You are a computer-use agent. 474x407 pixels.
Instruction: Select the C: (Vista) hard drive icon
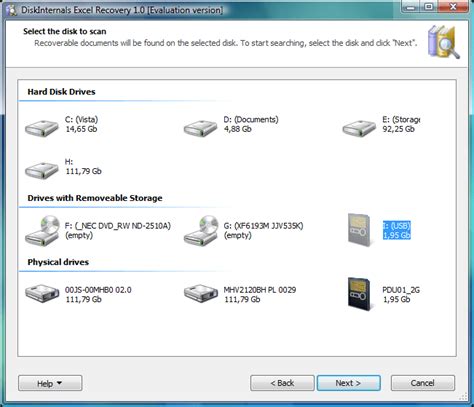(x=42, y=128)
